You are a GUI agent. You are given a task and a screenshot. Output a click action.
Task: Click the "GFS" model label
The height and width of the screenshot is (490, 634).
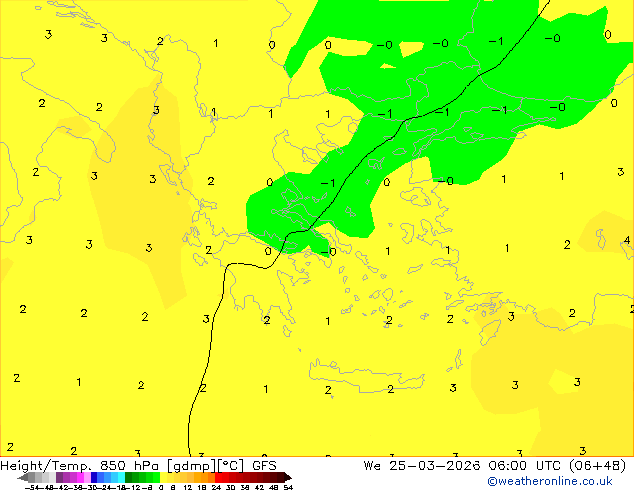[x=264, y=466]
